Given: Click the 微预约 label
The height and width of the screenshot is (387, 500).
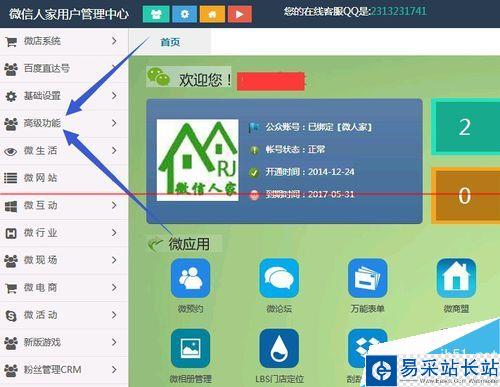Looking at the screenshot, I should [x=190, y=309].
